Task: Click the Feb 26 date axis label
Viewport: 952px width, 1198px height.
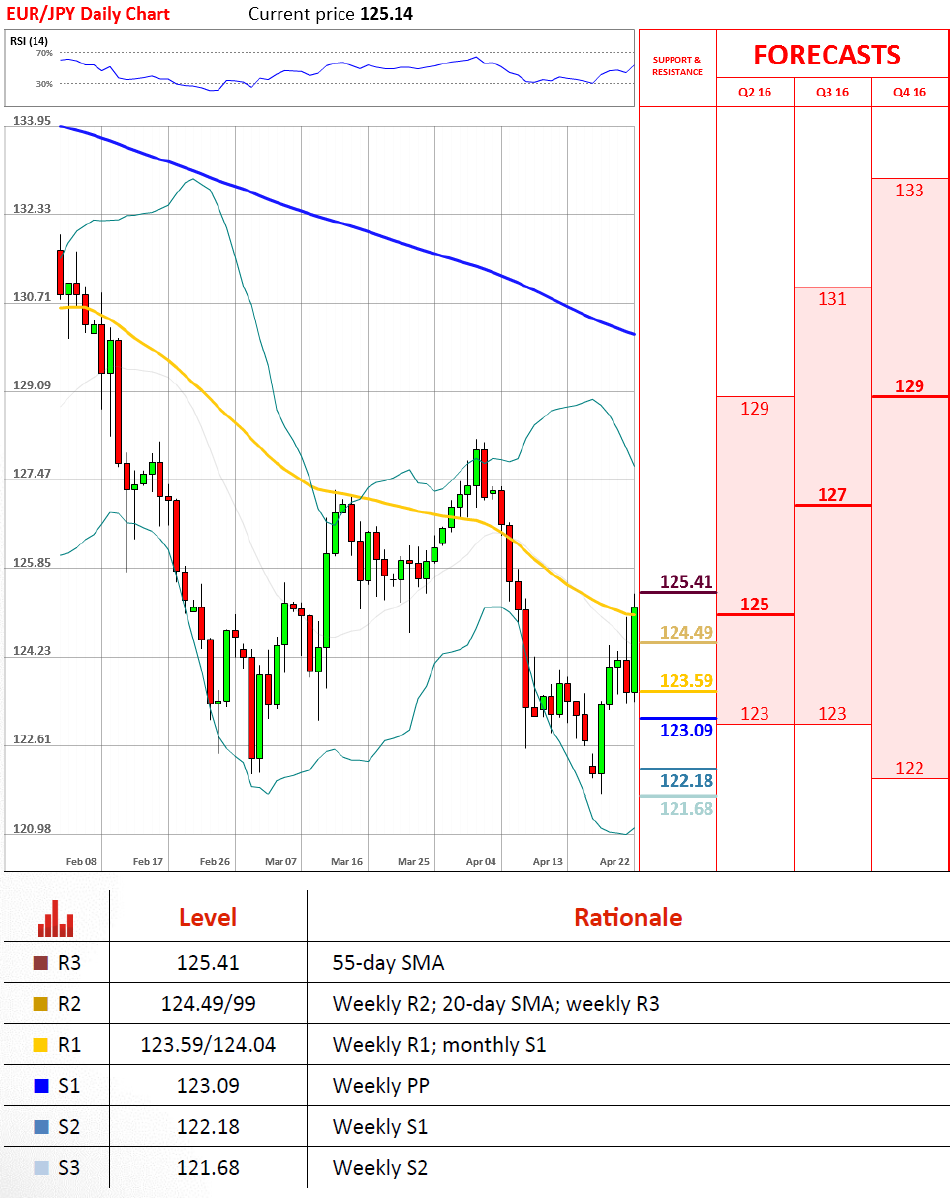Action: click(x=215, y=861)
